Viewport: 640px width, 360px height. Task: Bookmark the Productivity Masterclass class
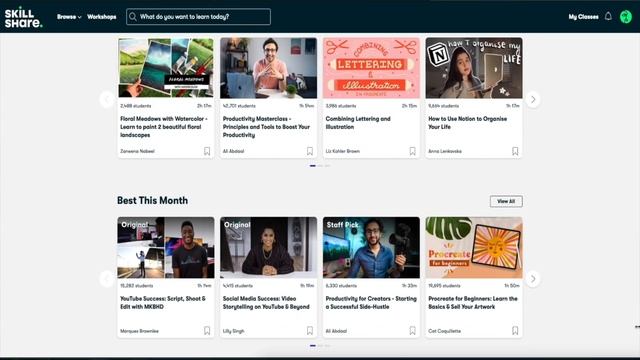pos(310,151)
